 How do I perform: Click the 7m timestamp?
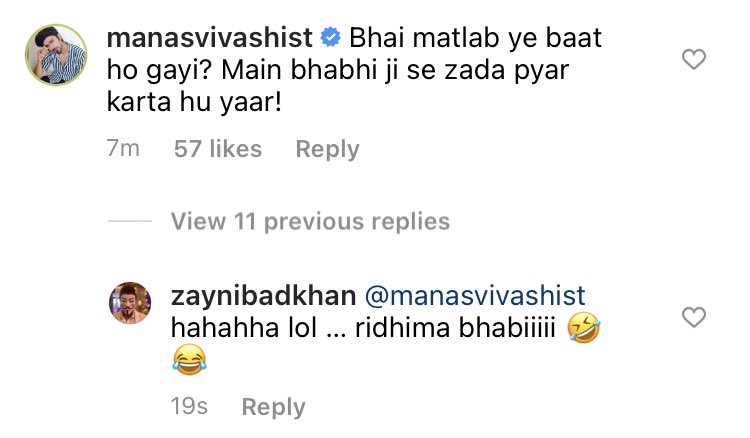[x=123, y=149]
